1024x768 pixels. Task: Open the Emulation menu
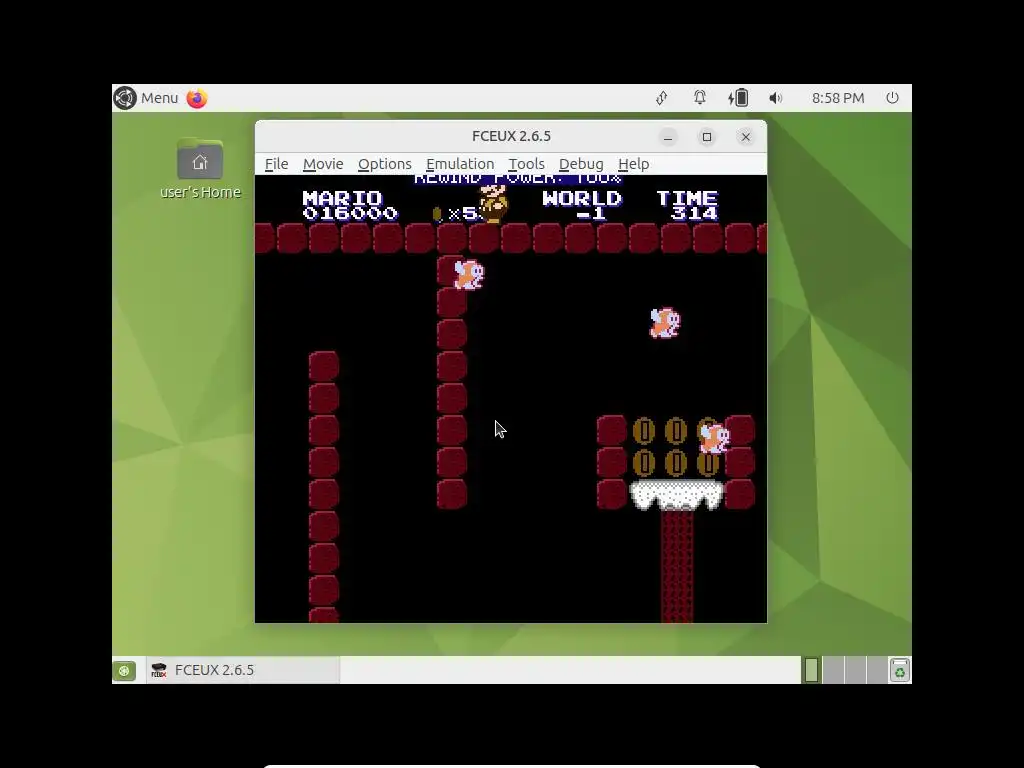[460, 164]
